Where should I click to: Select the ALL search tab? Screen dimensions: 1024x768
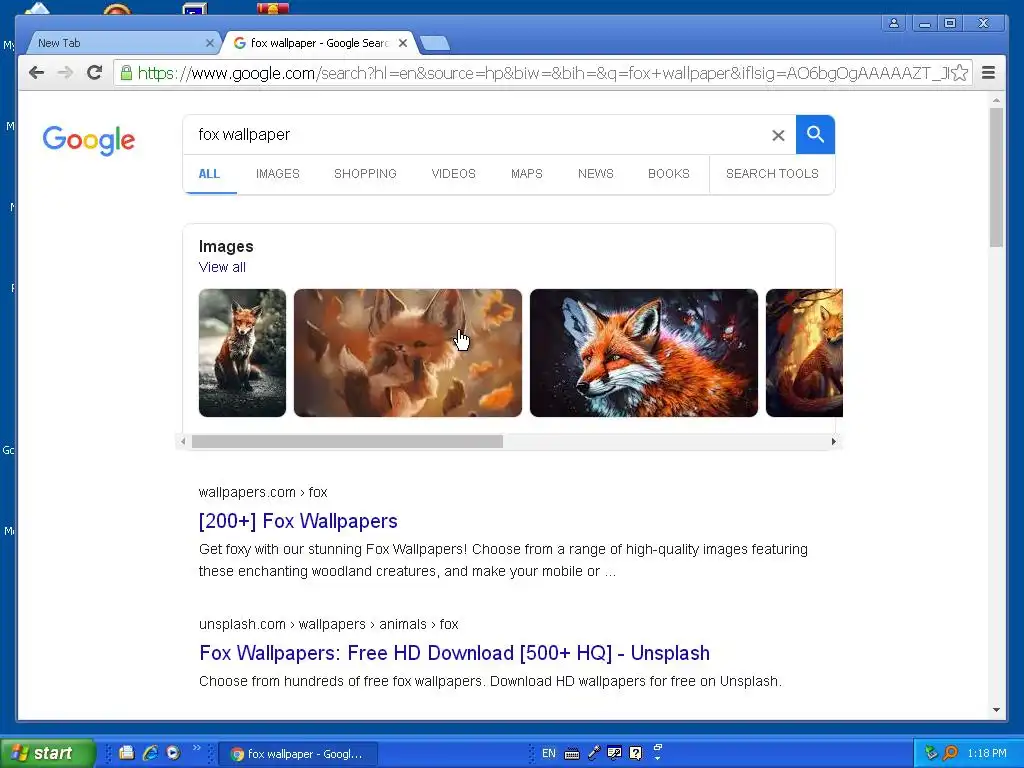point(209,174)
